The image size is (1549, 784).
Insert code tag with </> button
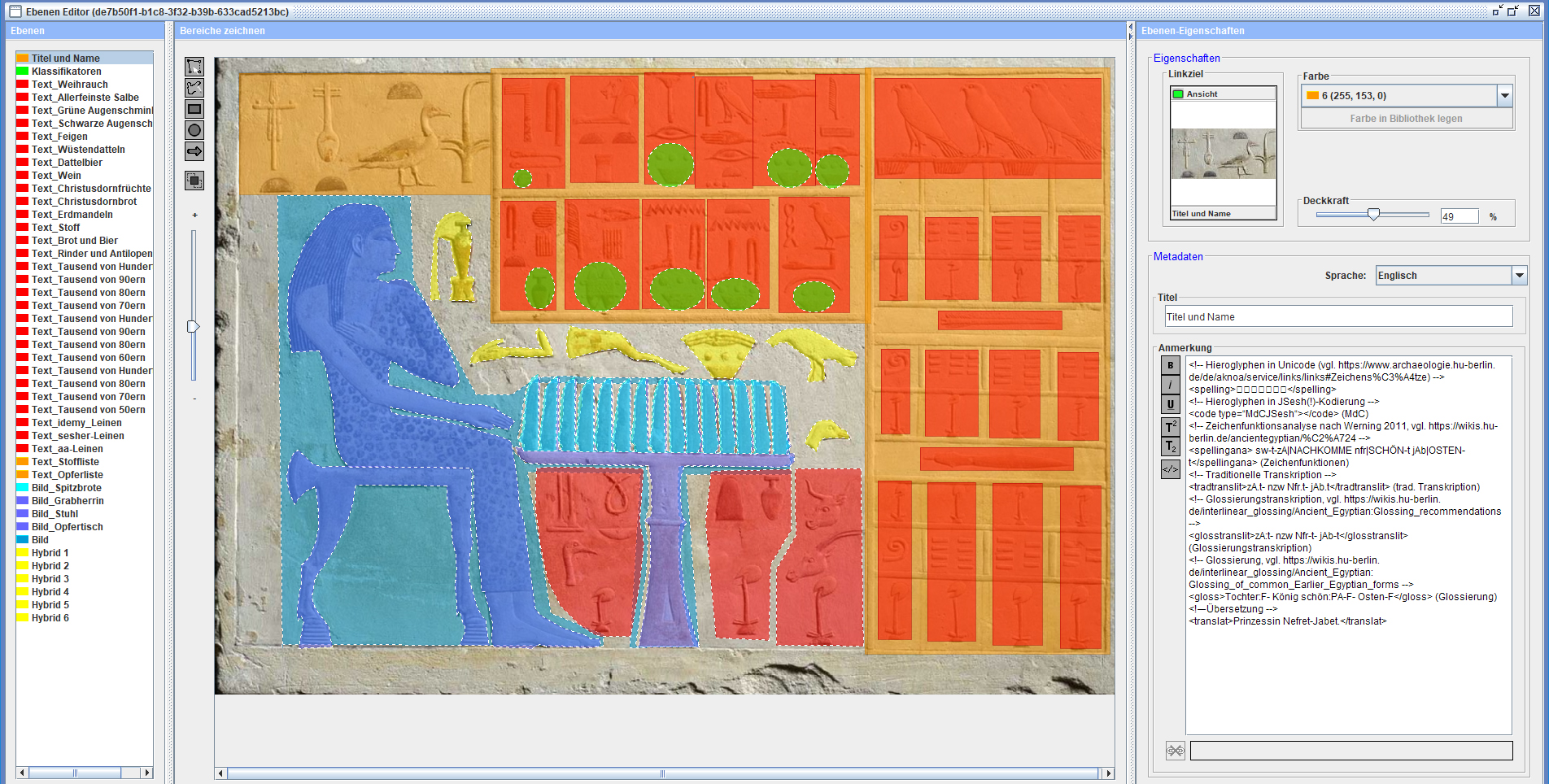1171,469
